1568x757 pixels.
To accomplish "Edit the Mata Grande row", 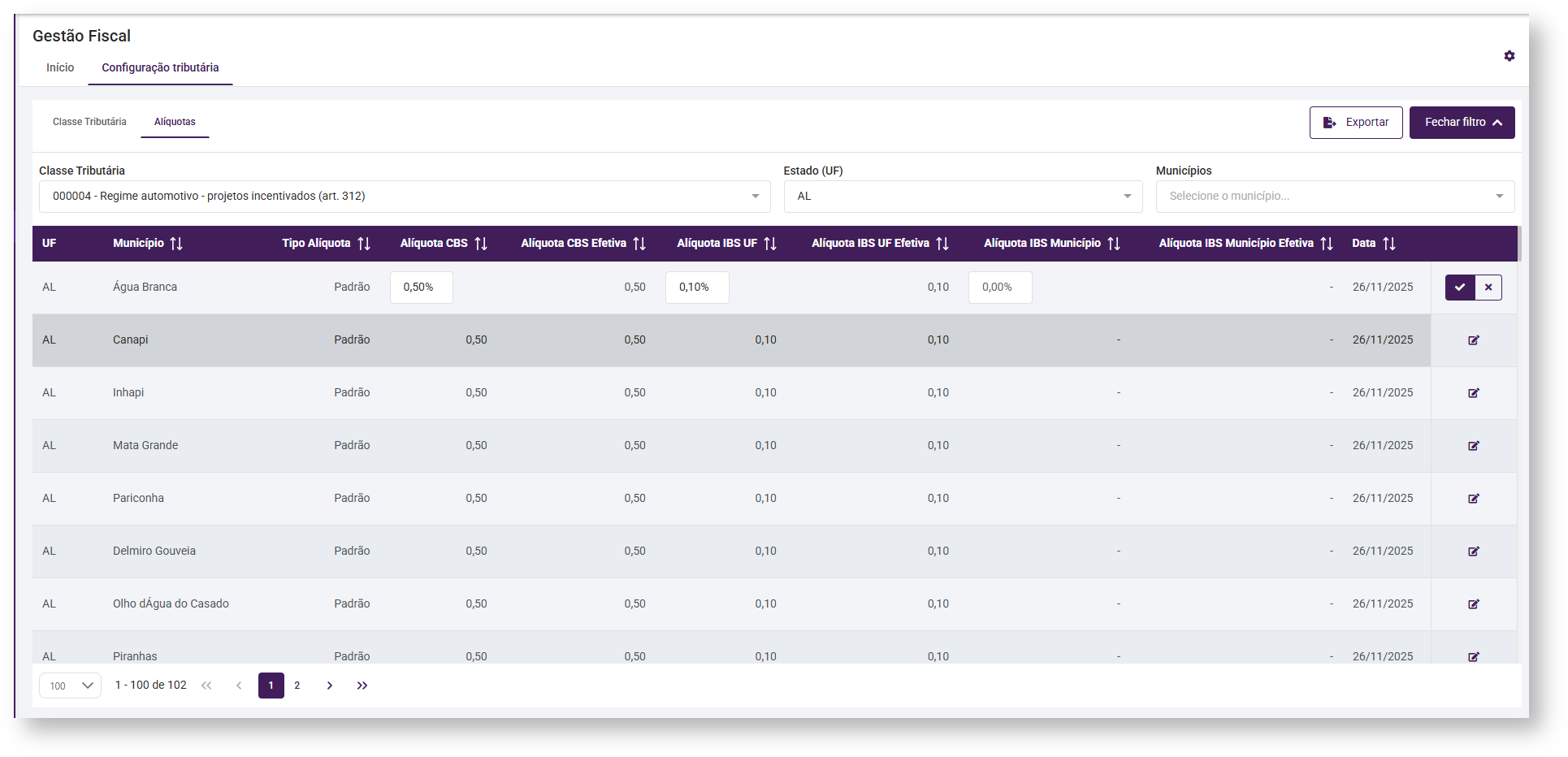I will 1473,446.
